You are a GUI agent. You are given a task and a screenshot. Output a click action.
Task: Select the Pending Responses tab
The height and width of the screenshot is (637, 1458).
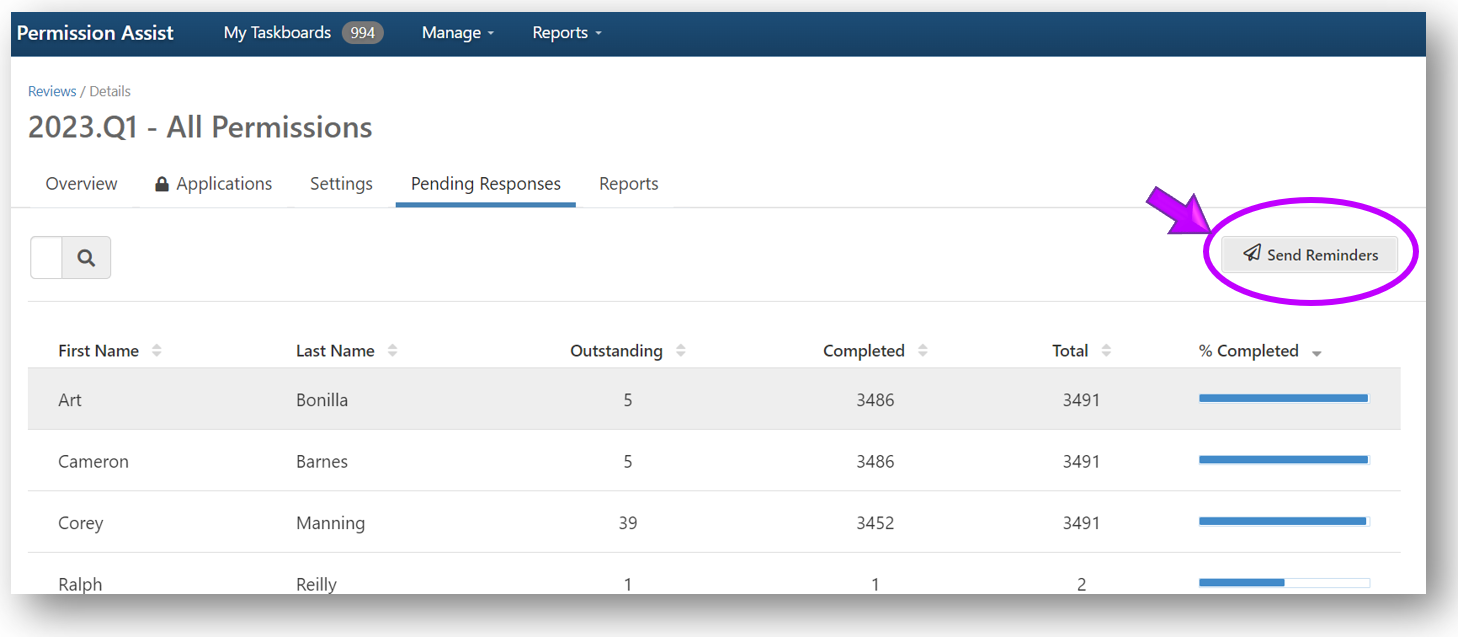(x=485, y=184)
